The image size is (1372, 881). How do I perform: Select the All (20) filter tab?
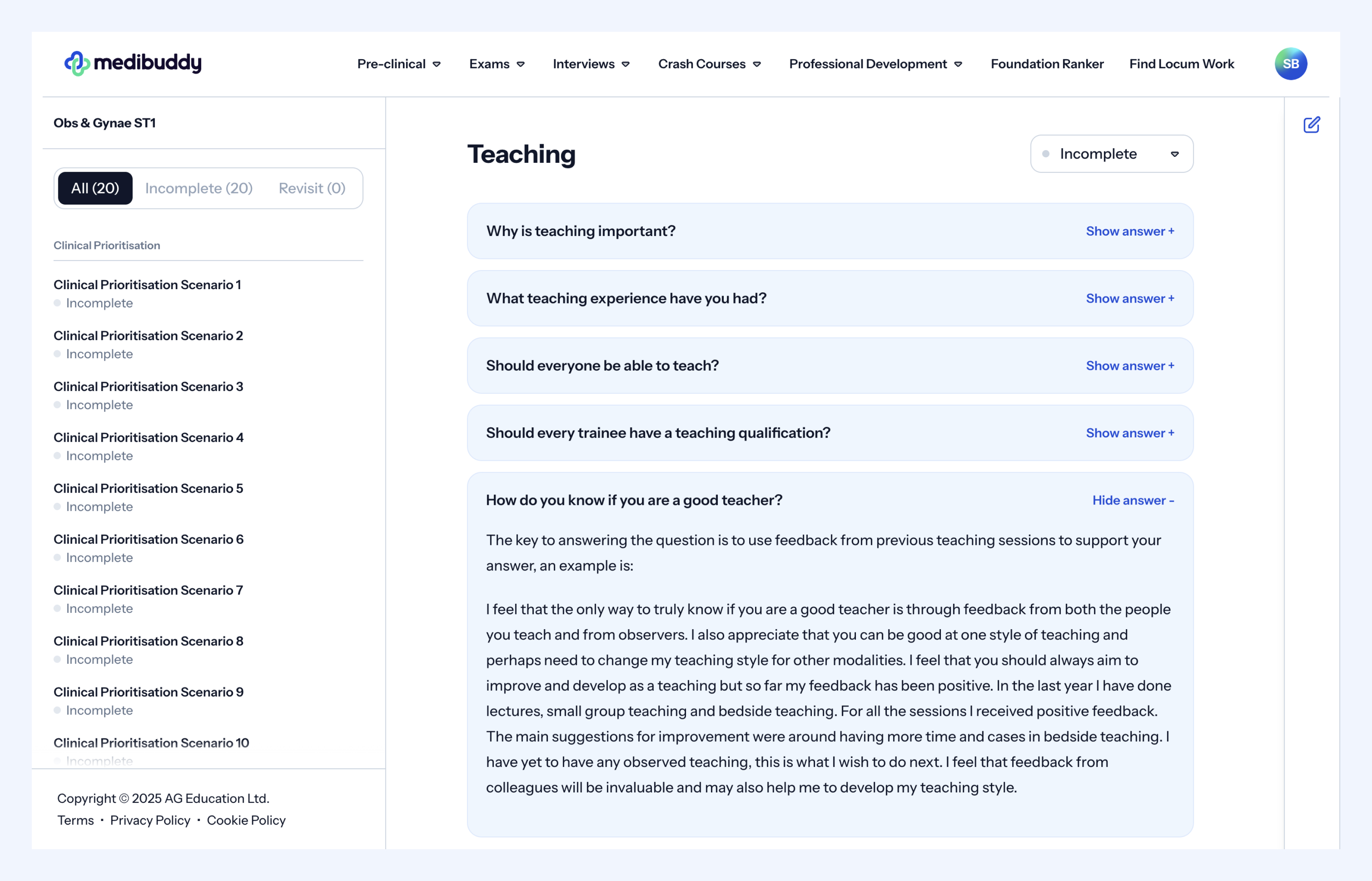tap(95, 188)
